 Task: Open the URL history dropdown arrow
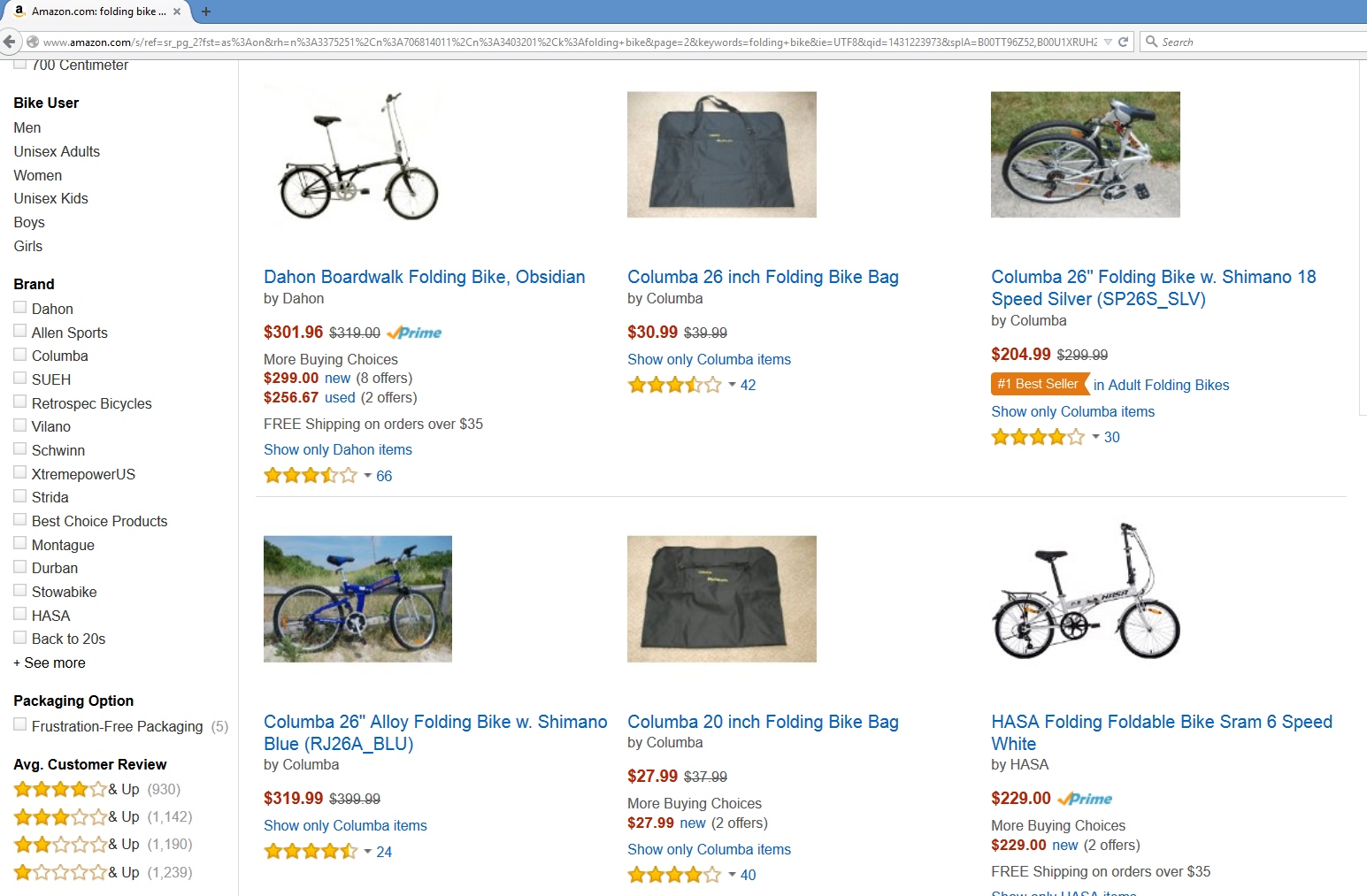(1108, 42)
